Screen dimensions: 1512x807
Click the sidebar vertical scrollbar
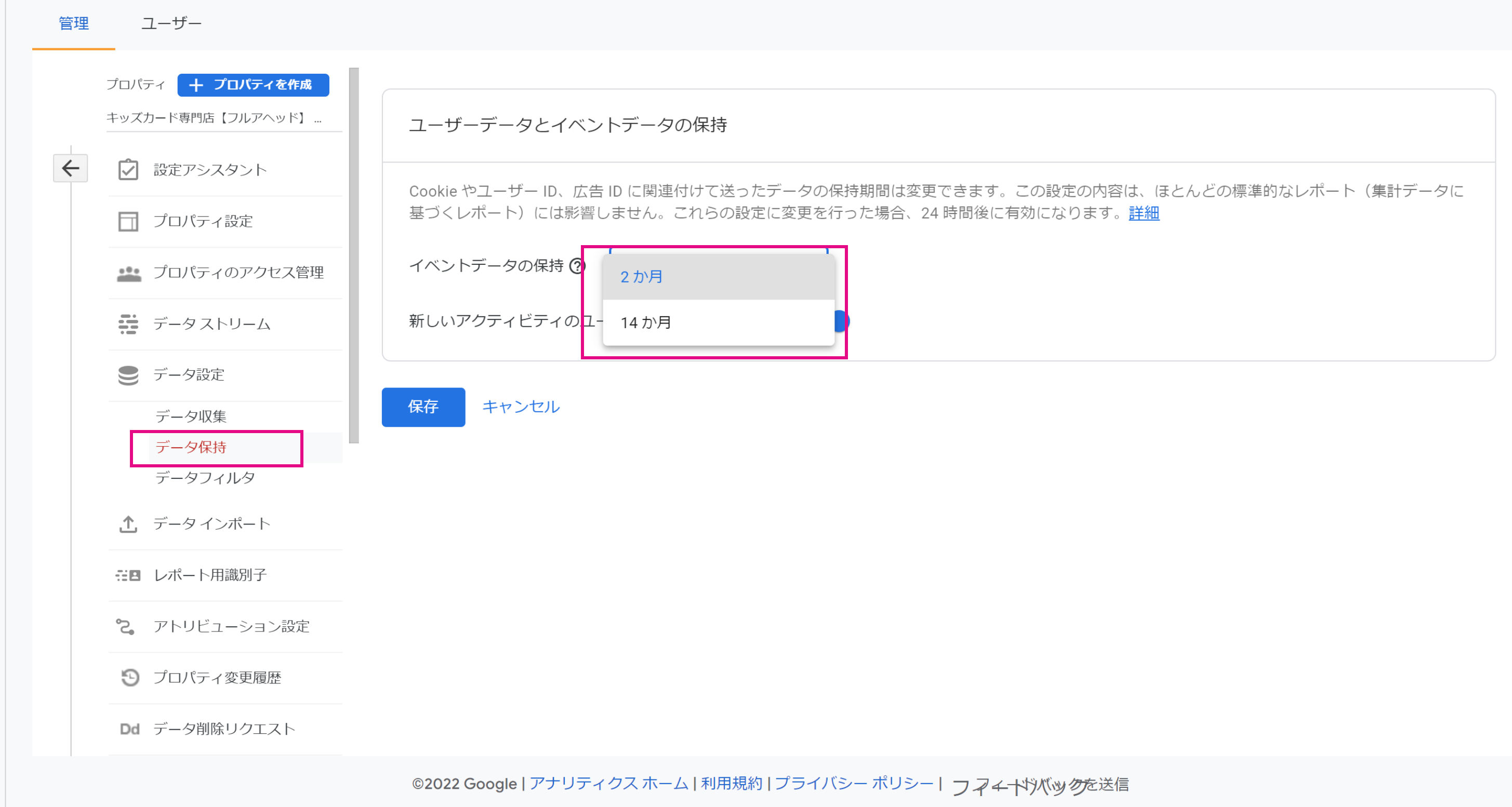(x=353, y=255)
